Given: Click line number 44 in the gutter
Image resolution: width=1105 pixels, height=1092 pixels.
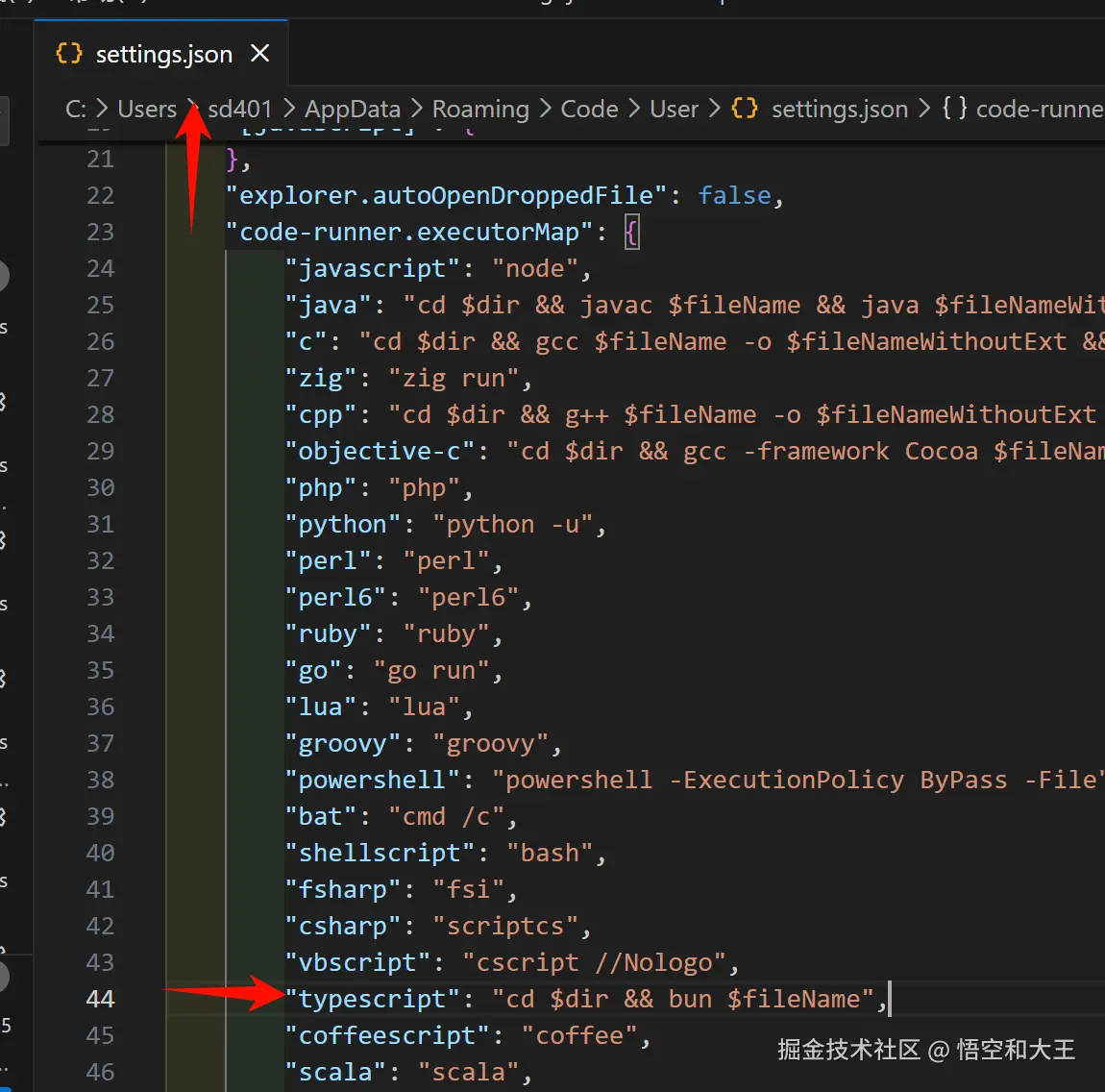Looking at the screenshot, I should point(100,999).
